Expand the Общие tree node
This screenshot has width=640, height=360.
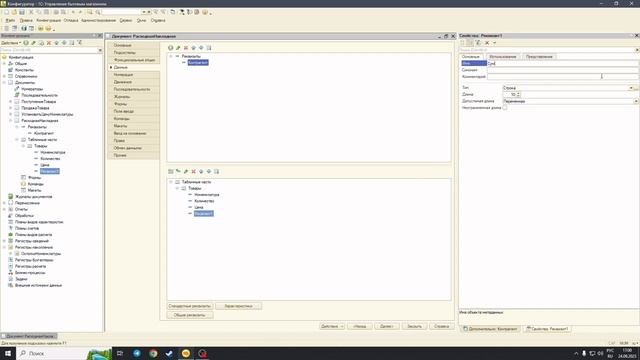(x=4, y=64)
